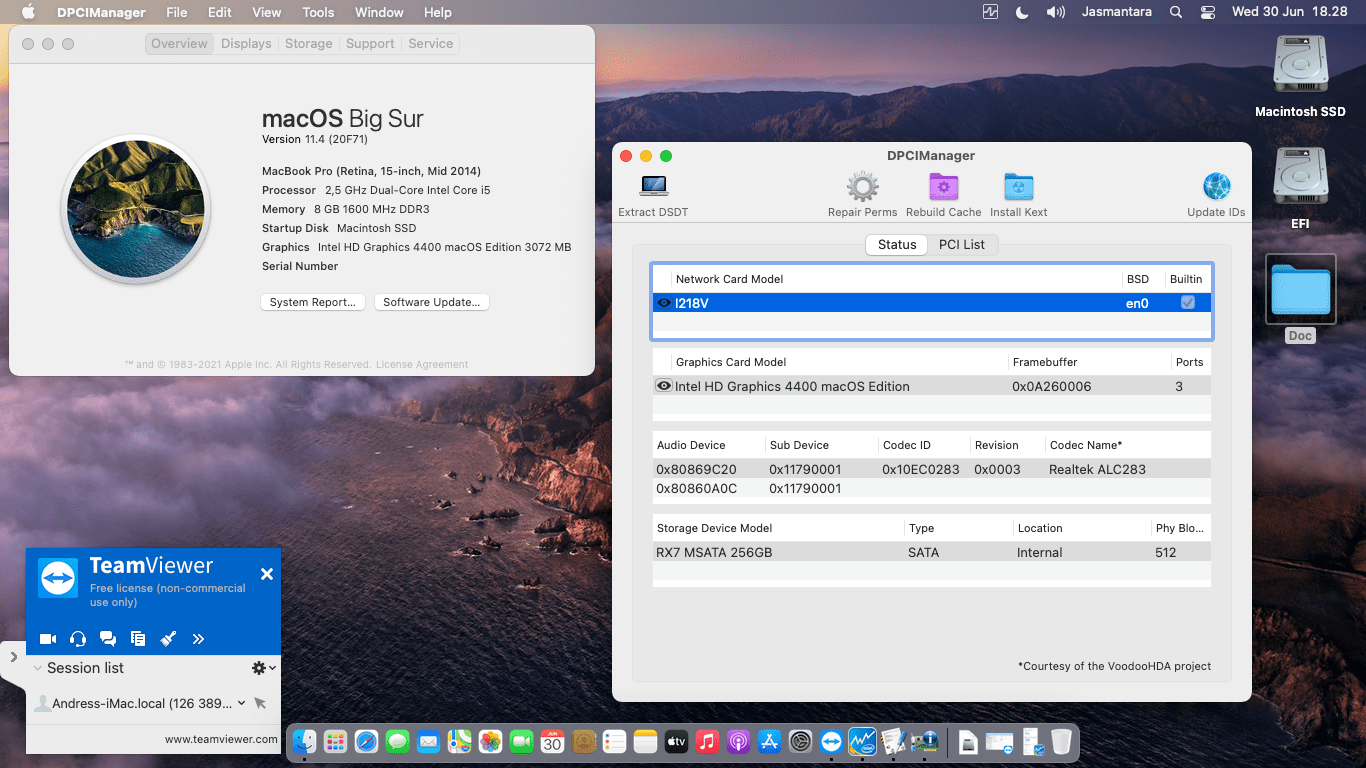1366x768 pixels.
Task: Open the www.teamviewer.com link
Action: 221,739
